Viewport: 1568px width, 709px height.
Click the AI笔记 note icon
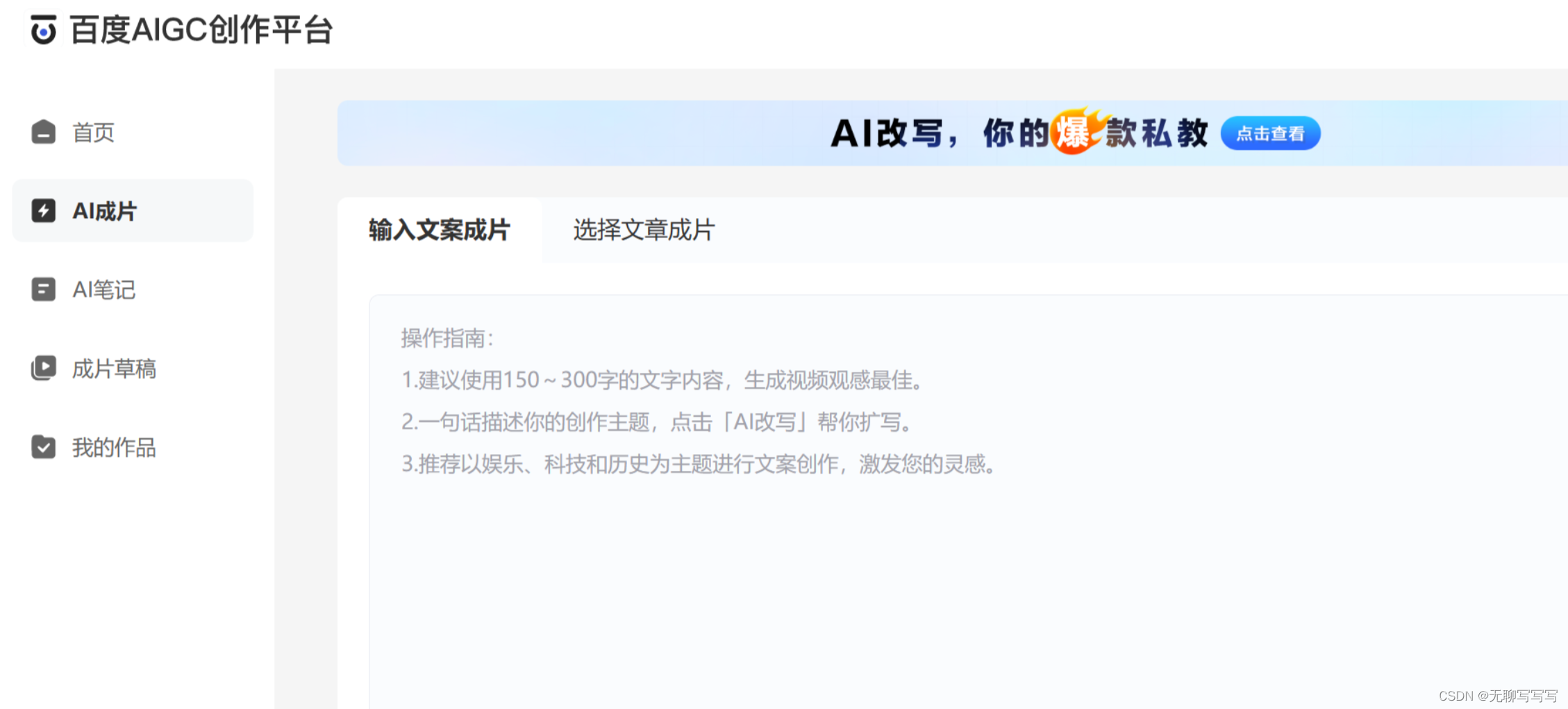43,290
